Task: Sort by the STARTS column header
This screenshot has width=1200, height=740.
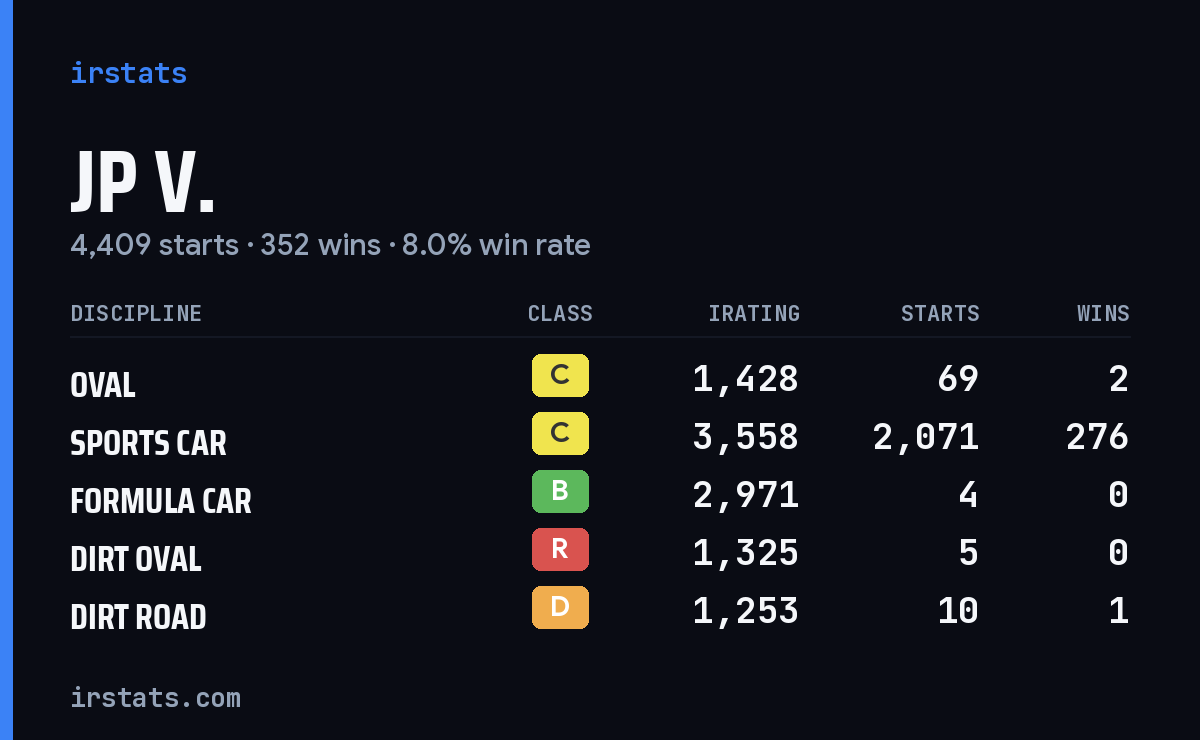Action: [x=940, y=314]
